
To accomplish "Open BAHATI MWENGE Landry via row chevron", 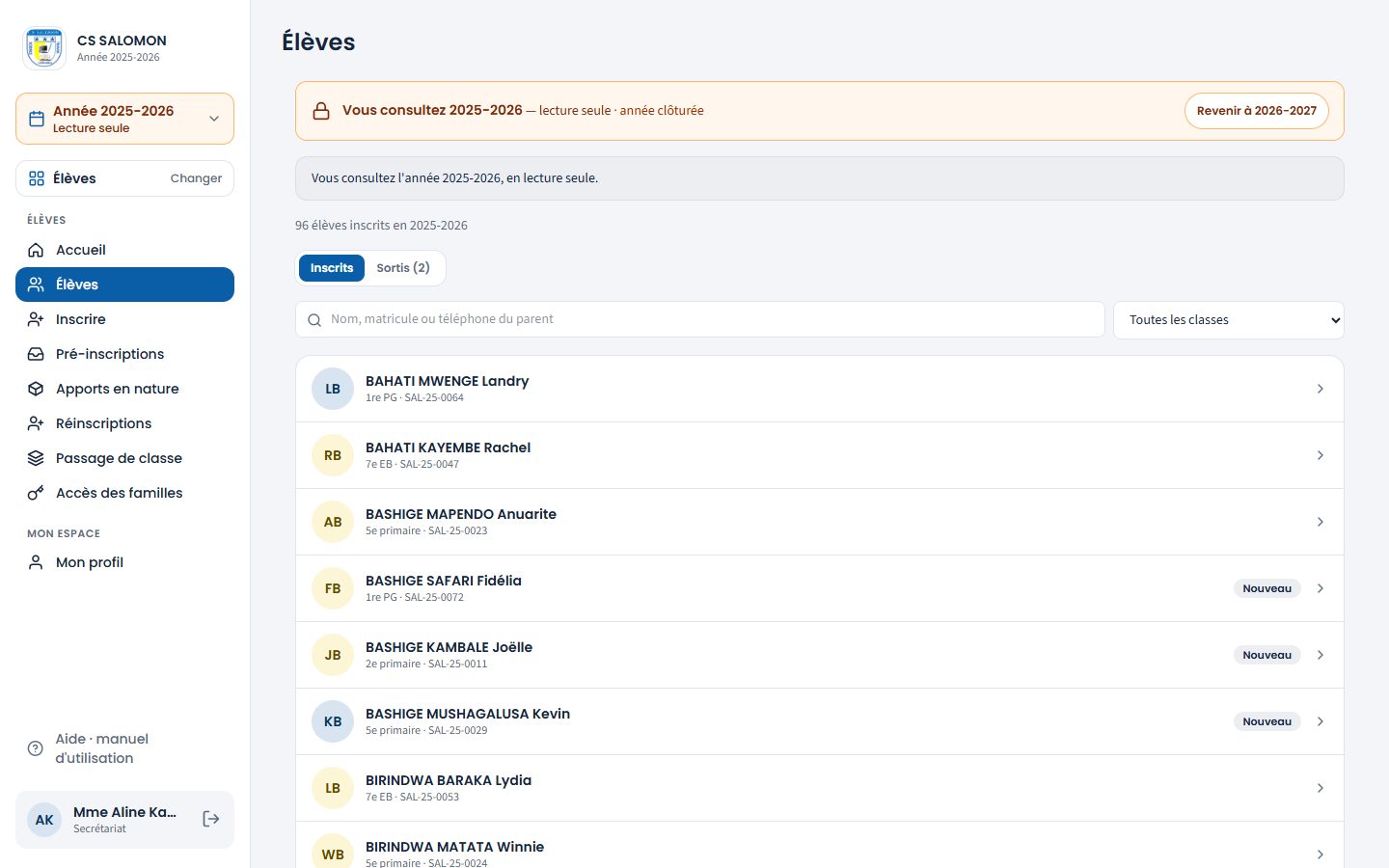I will pyautogui.click(x=1321, y=389).
